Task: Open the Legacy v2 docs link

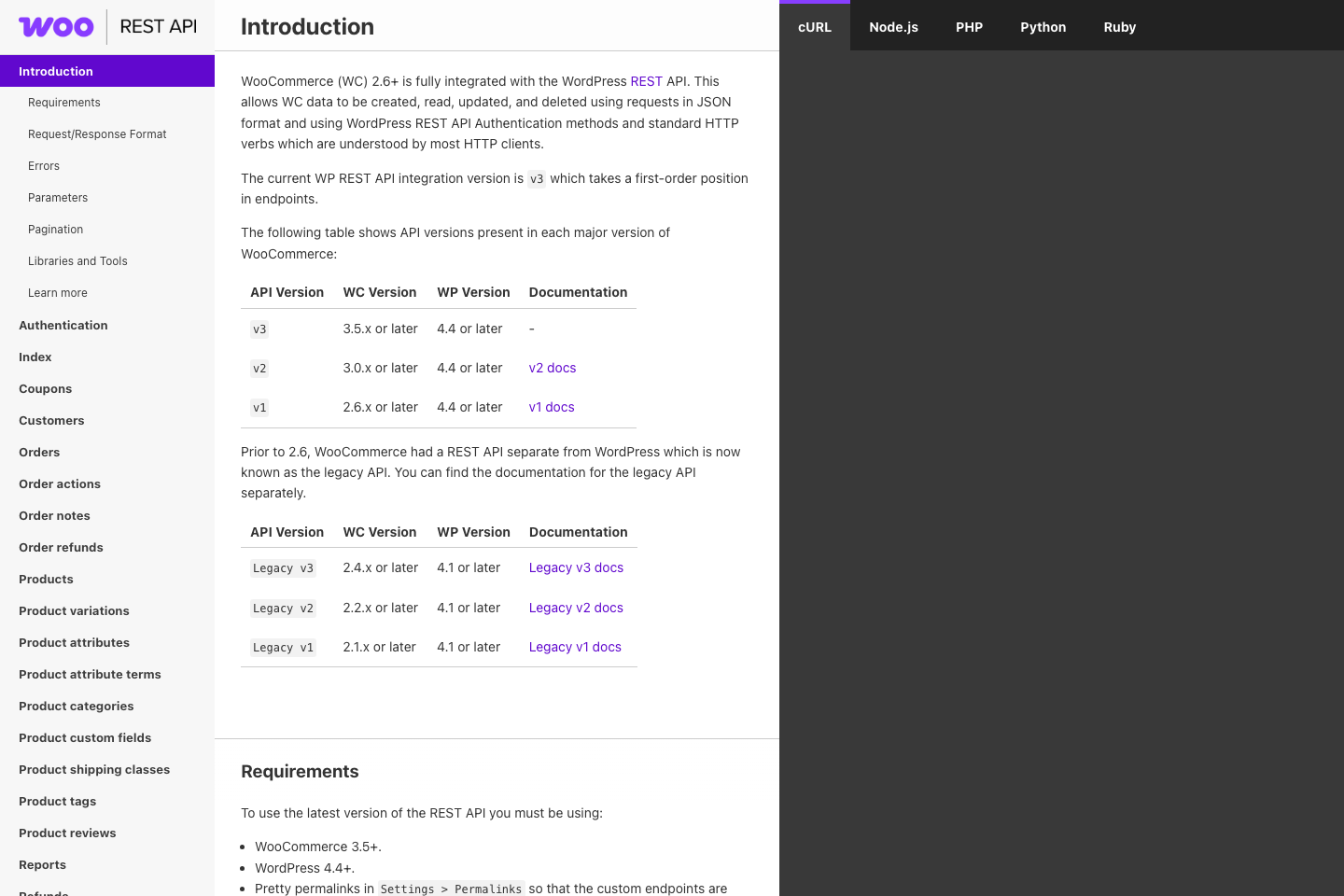Action: (x=576, y=608)
